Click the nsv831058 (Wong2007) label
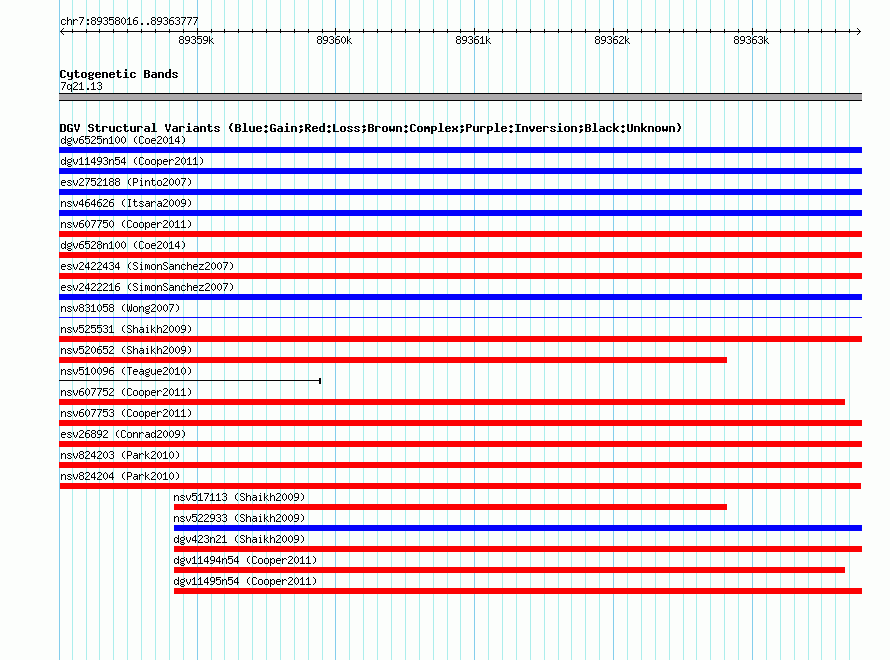 120,308
